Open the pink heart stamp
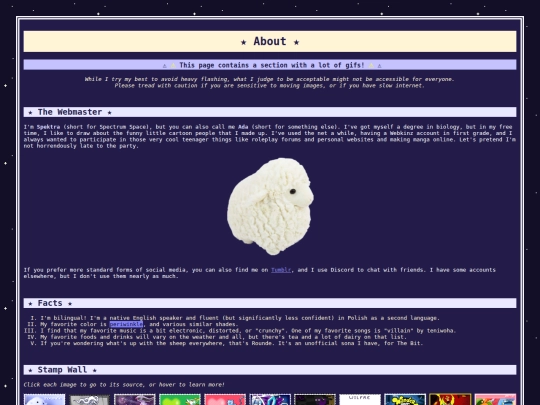The height and width of the screenshot is (405, 540). click(225, 399)
